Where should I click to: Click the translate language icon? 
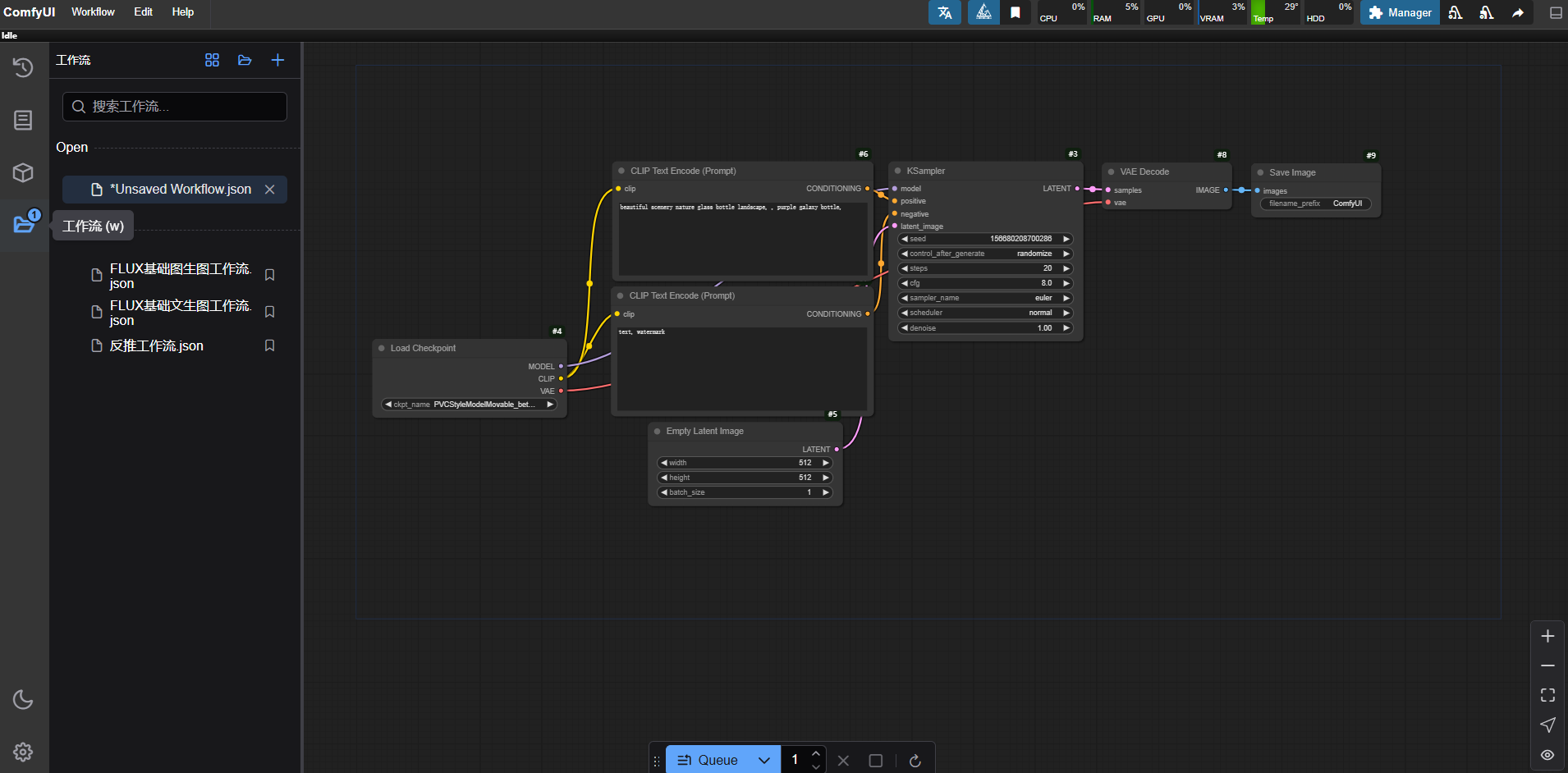(945, 12)
